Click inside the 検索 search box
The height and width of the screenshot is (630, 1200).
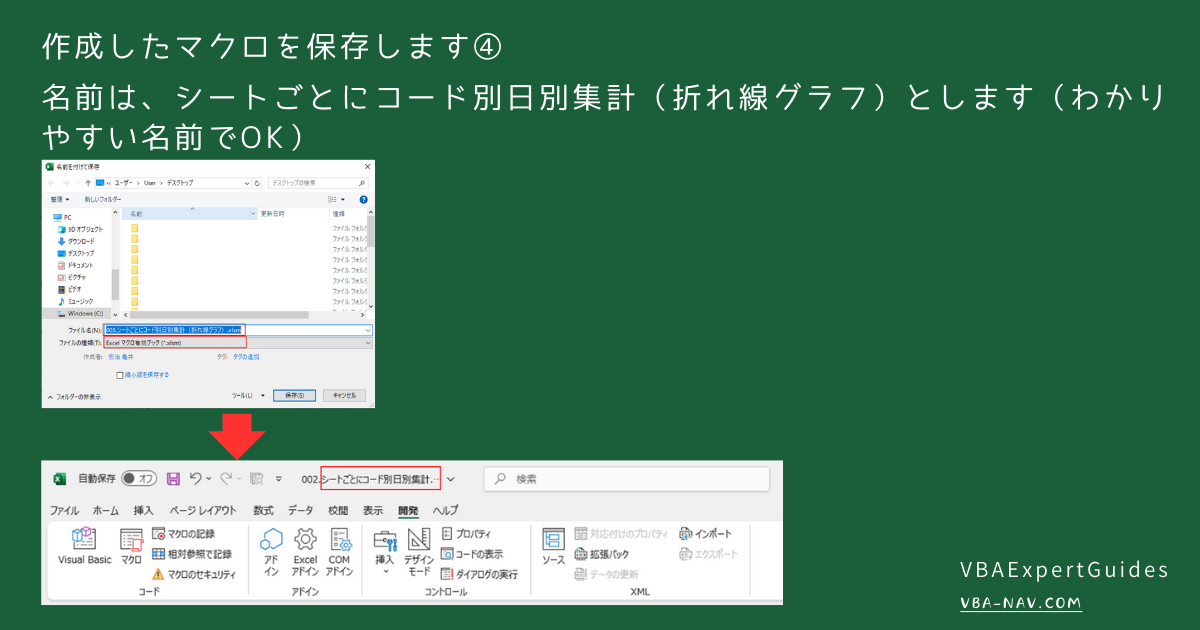(x=625, y=478)
